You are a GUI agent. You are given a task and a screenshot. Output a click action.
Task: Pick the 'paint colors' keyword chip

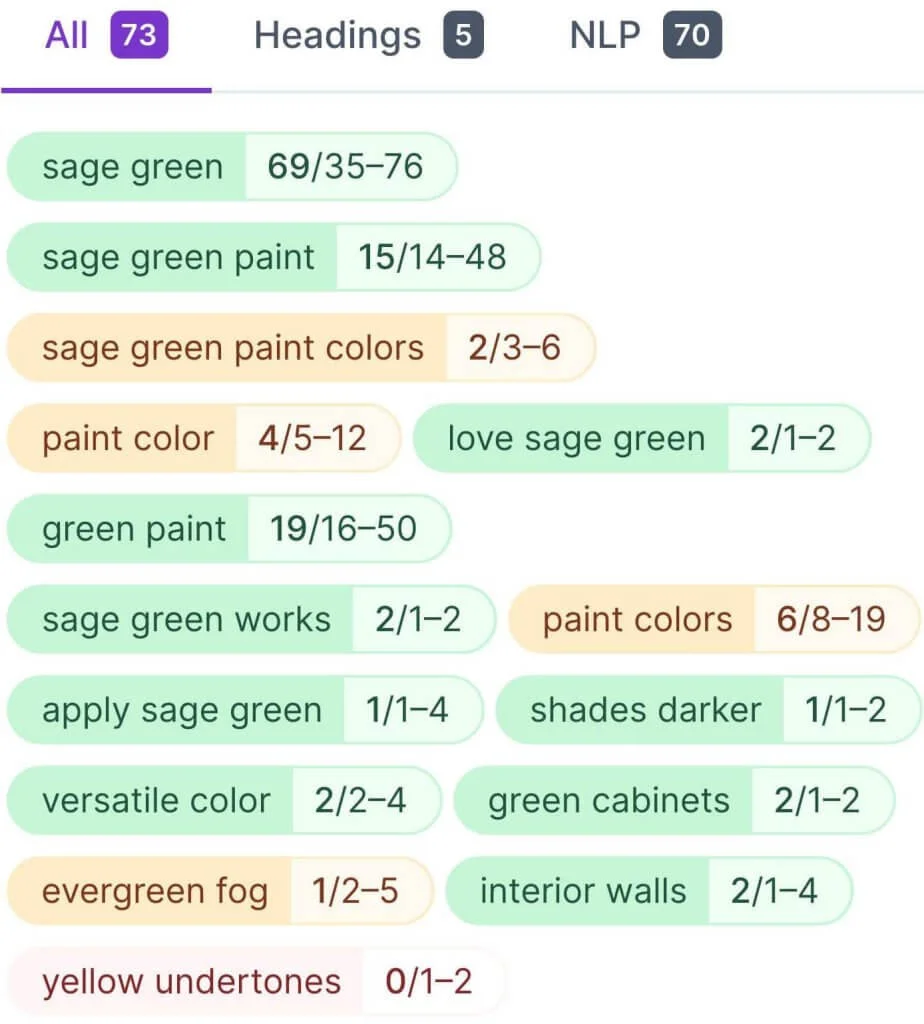(713, 620)
